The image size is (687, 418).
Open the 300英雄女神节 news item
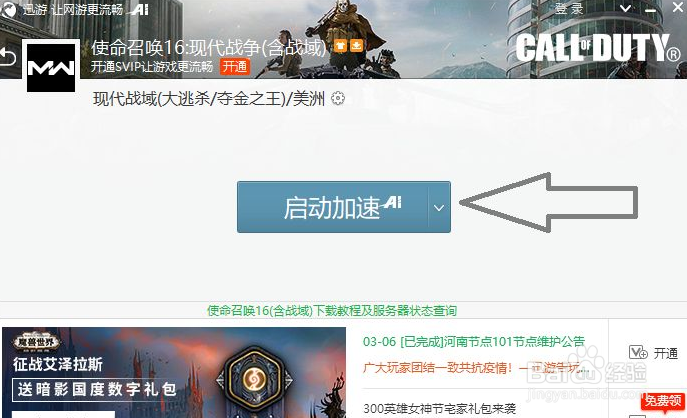click(439, 408)
